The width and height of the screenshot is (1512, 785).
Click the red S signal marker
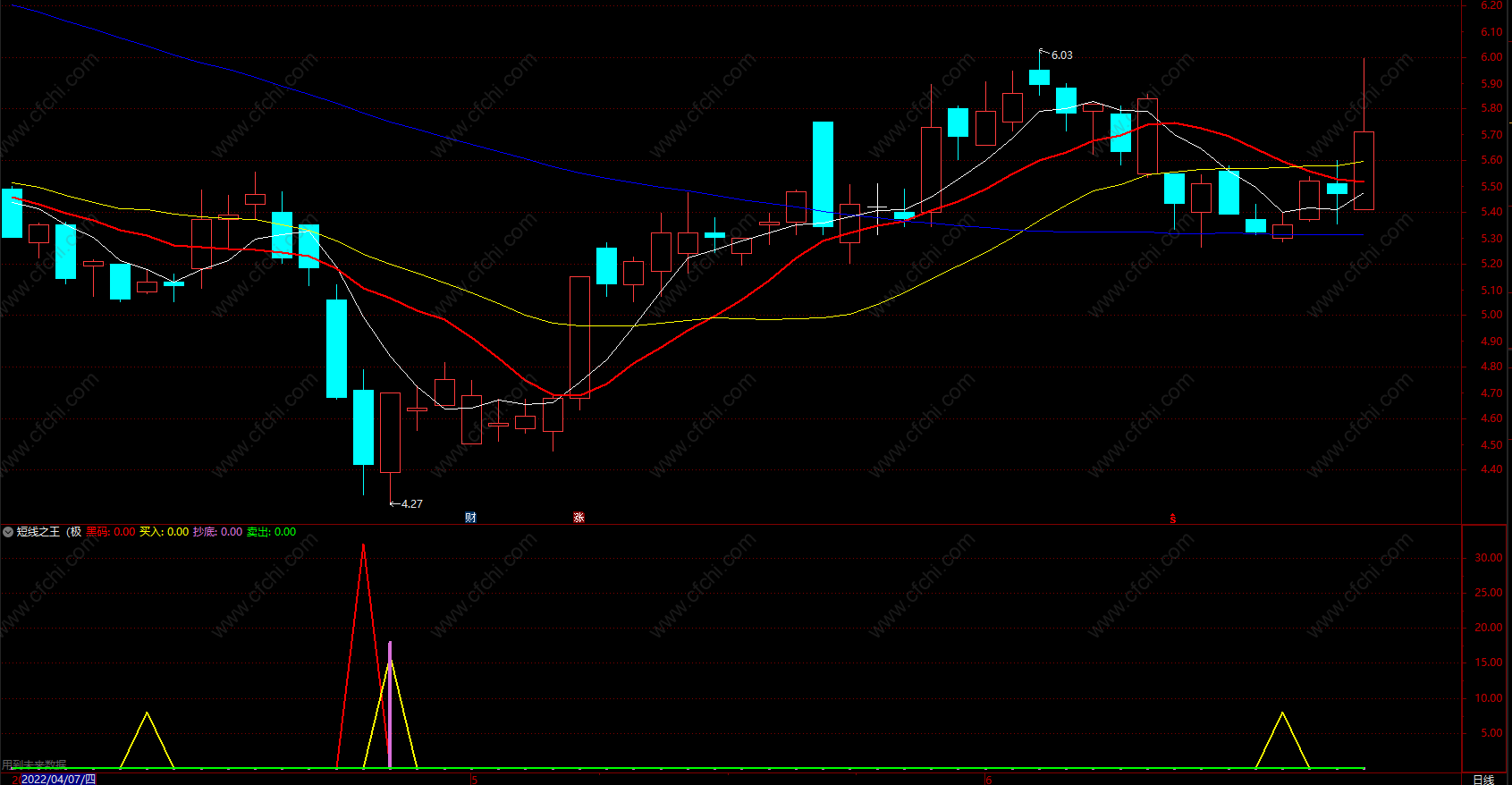click(1173, 519)
